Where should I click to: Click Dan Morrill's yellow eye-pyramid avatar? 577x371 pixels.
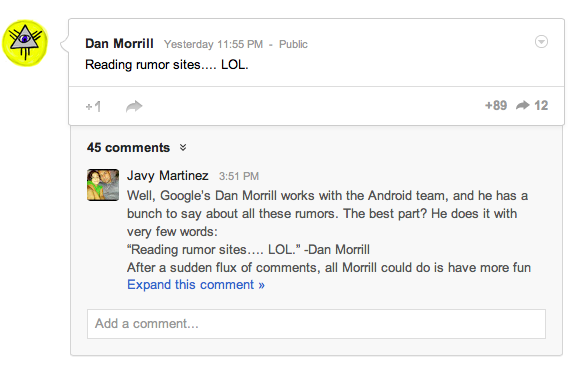point(25,43)
